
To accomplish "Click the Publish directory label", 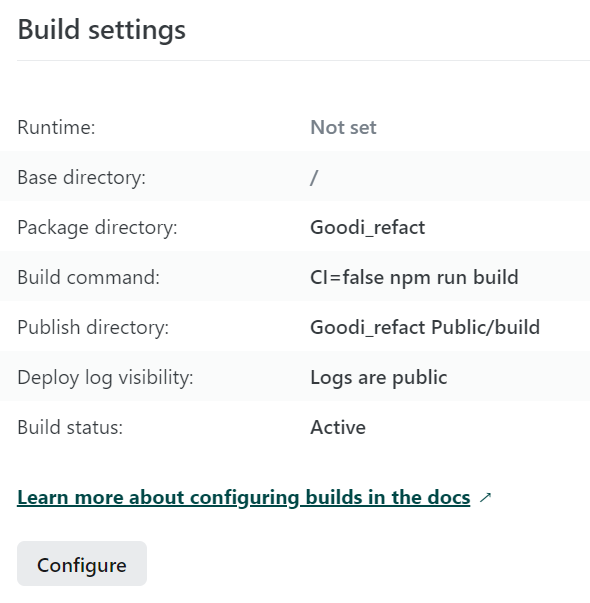I will coord(93,328).
